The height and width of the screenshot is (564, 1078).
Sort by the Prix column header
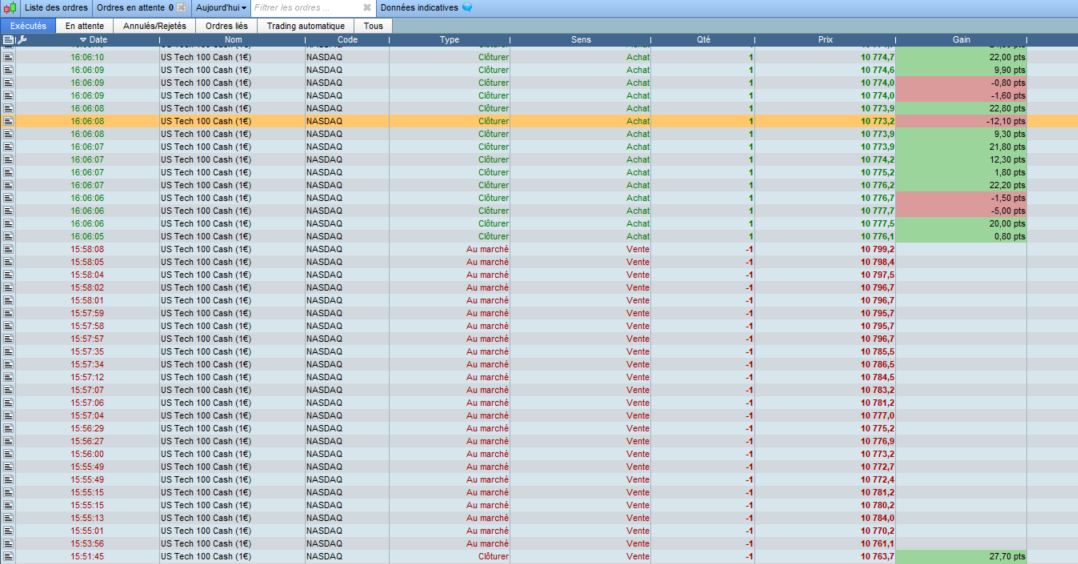pyautogui.click(x=826, y=40)
